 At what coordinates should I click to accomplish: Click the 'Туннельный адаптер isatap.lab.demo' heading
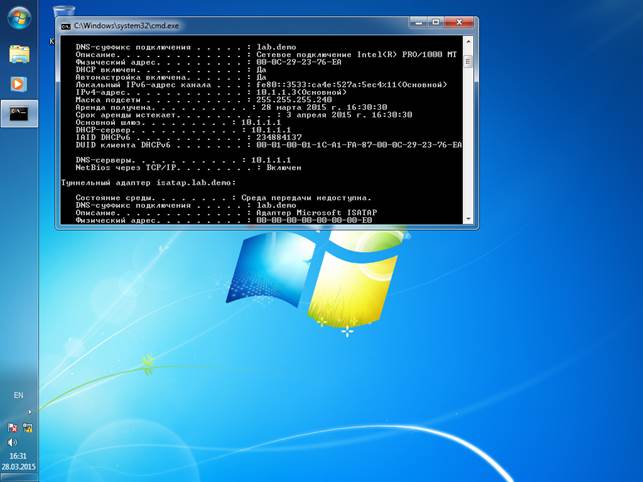(148, 183)
